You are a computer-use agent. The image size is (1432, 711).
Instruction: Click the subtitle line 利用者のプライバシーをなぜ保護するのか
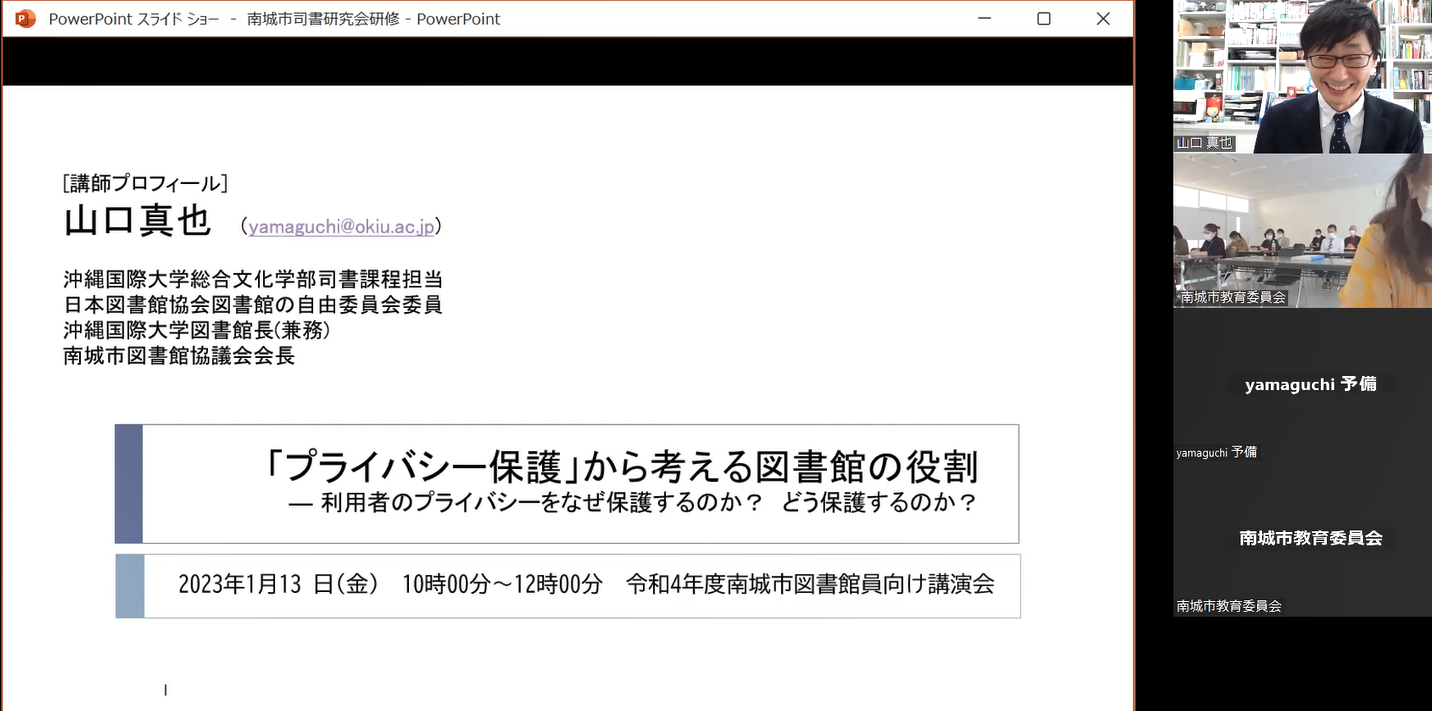(632, 503)
